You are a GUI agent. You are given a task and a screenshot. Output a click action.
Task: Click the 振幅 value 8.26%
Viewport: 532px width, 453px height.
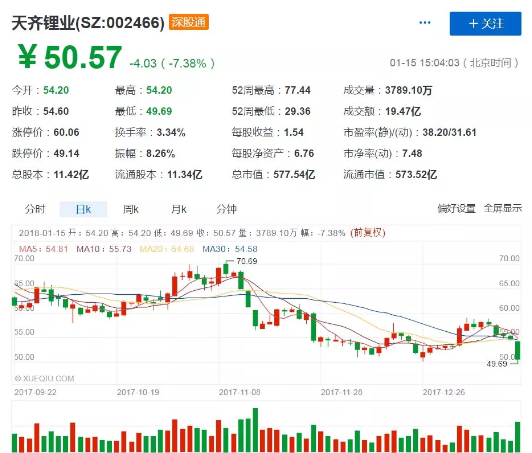point(160,153)
